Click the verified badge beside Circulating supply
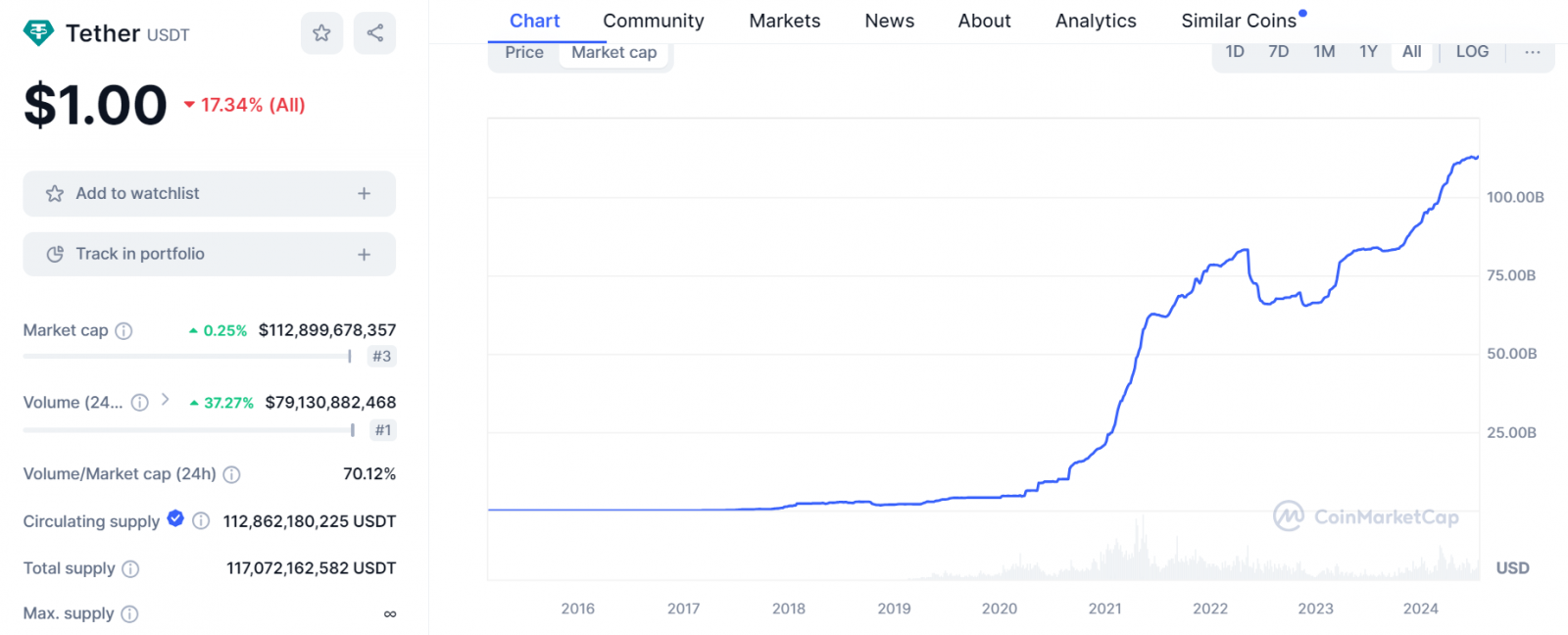Viewport: 1568px width, 635px height. pos(175,519)
